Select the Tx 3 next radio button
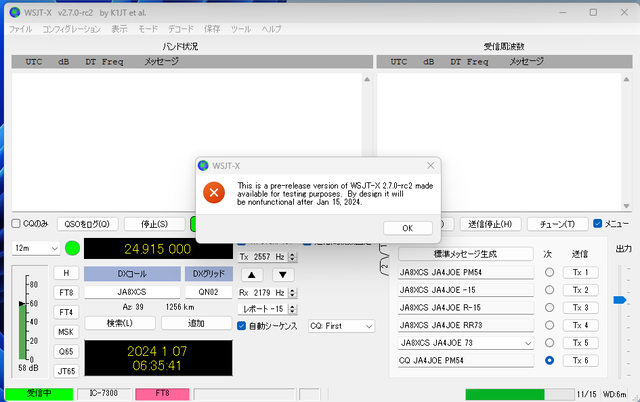The image size is (640, 402). (549, 307)
